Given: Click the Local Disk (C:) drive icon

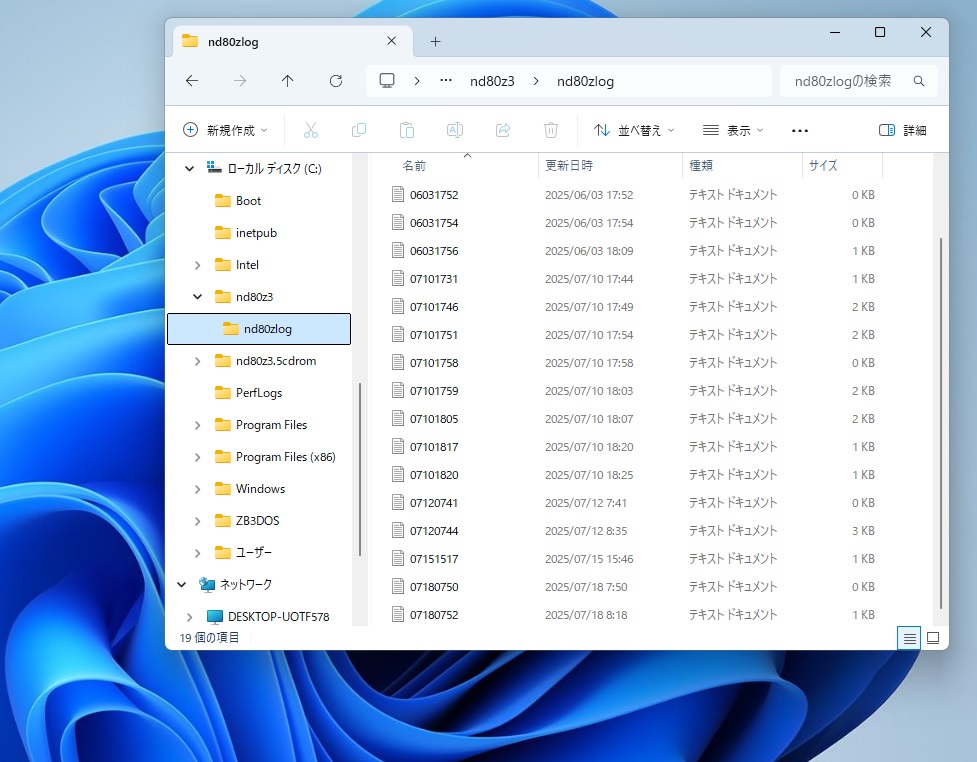Looking at the screenshot, I should click(214, 168).
